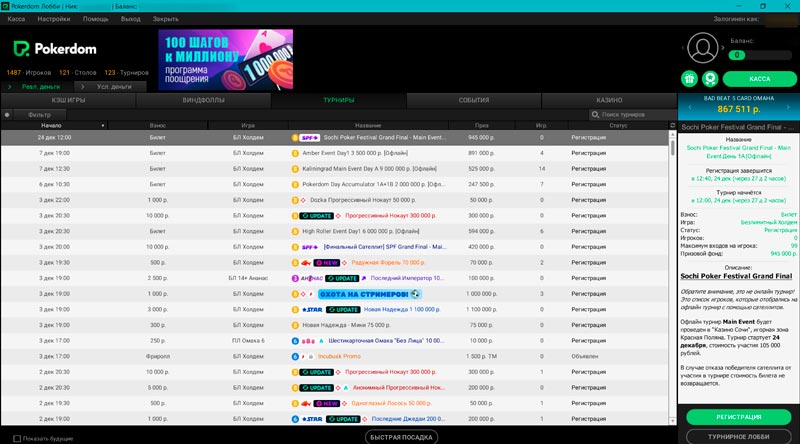
Task: Click the gift box bonus icon
Action: [x=689, y=78]
